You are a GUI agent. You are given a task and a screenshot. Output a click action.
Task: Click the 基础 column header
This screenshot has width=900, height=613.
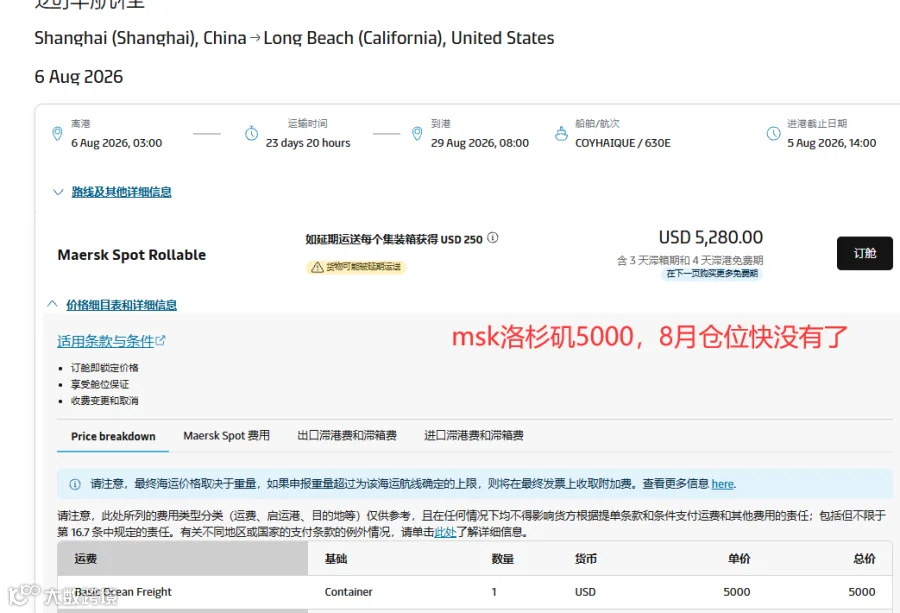pos(336,559)
